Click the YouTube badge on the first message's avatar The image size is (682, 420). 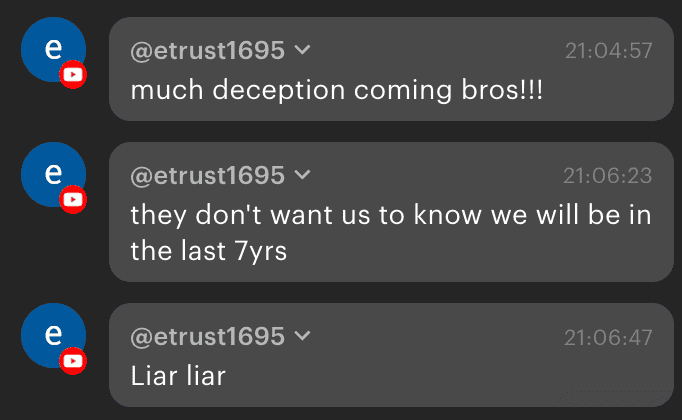click(x=73, y=75)
